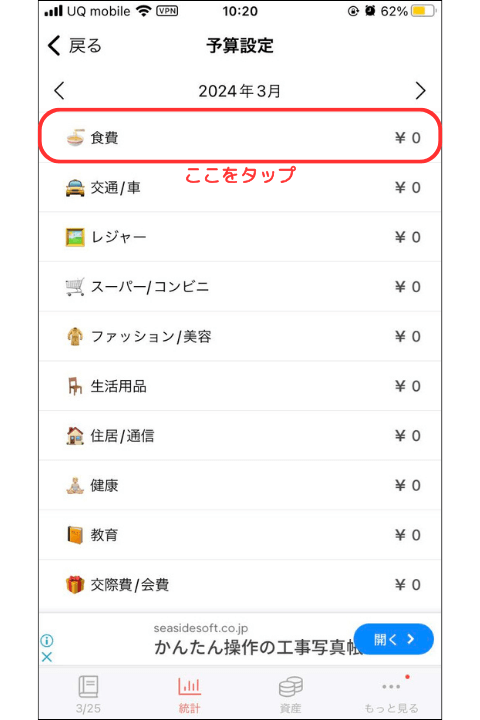The width and height of the screenshot is (480, 720).
Task: Open ad info circle icon
Action: click(47, 640)
